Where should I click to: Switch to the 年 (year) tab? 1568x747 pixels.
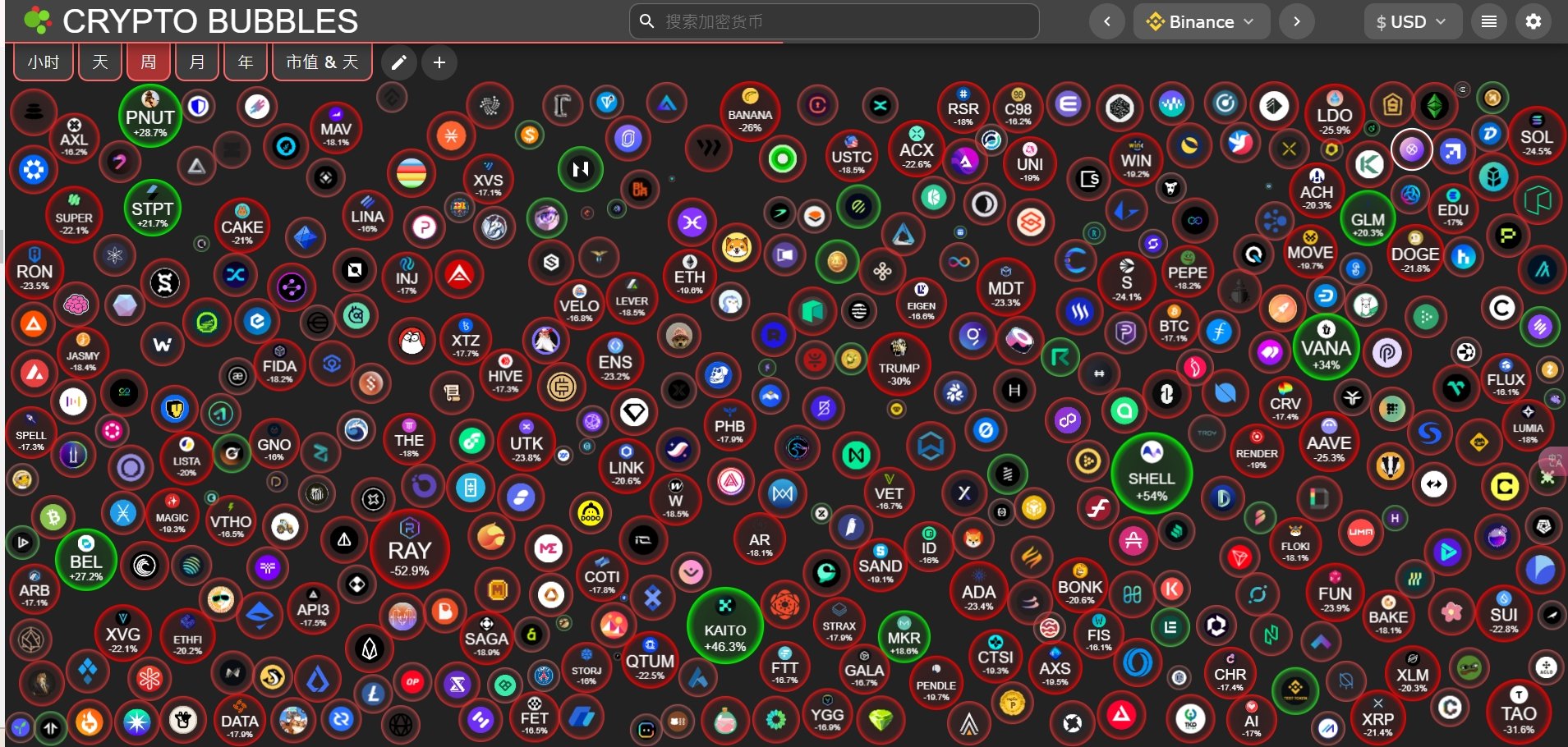[246, 62]
